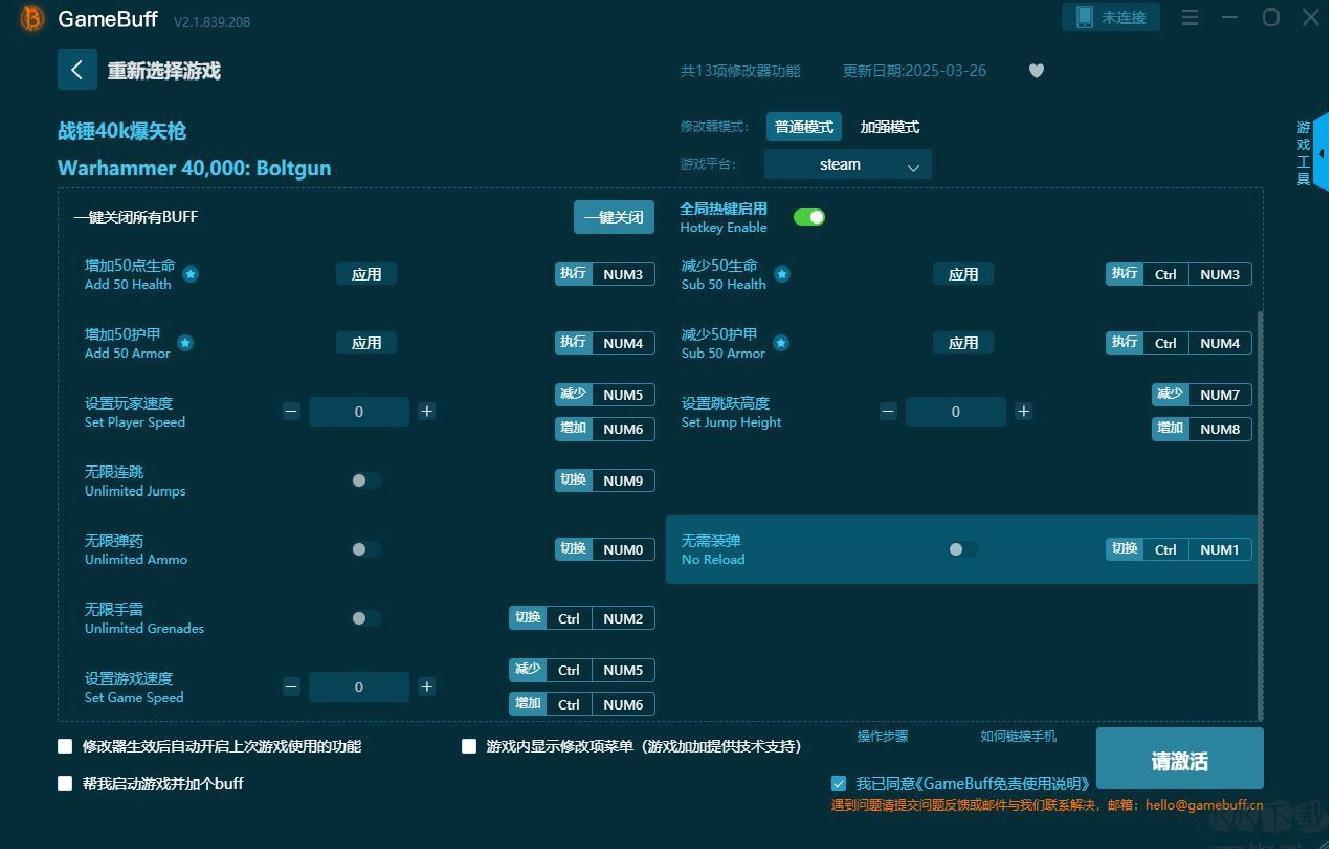Click Ctrl NUM3 hotkey for Sub 50 Health
Screen dimensions: 1329x849
click(x=1178, y=274)
